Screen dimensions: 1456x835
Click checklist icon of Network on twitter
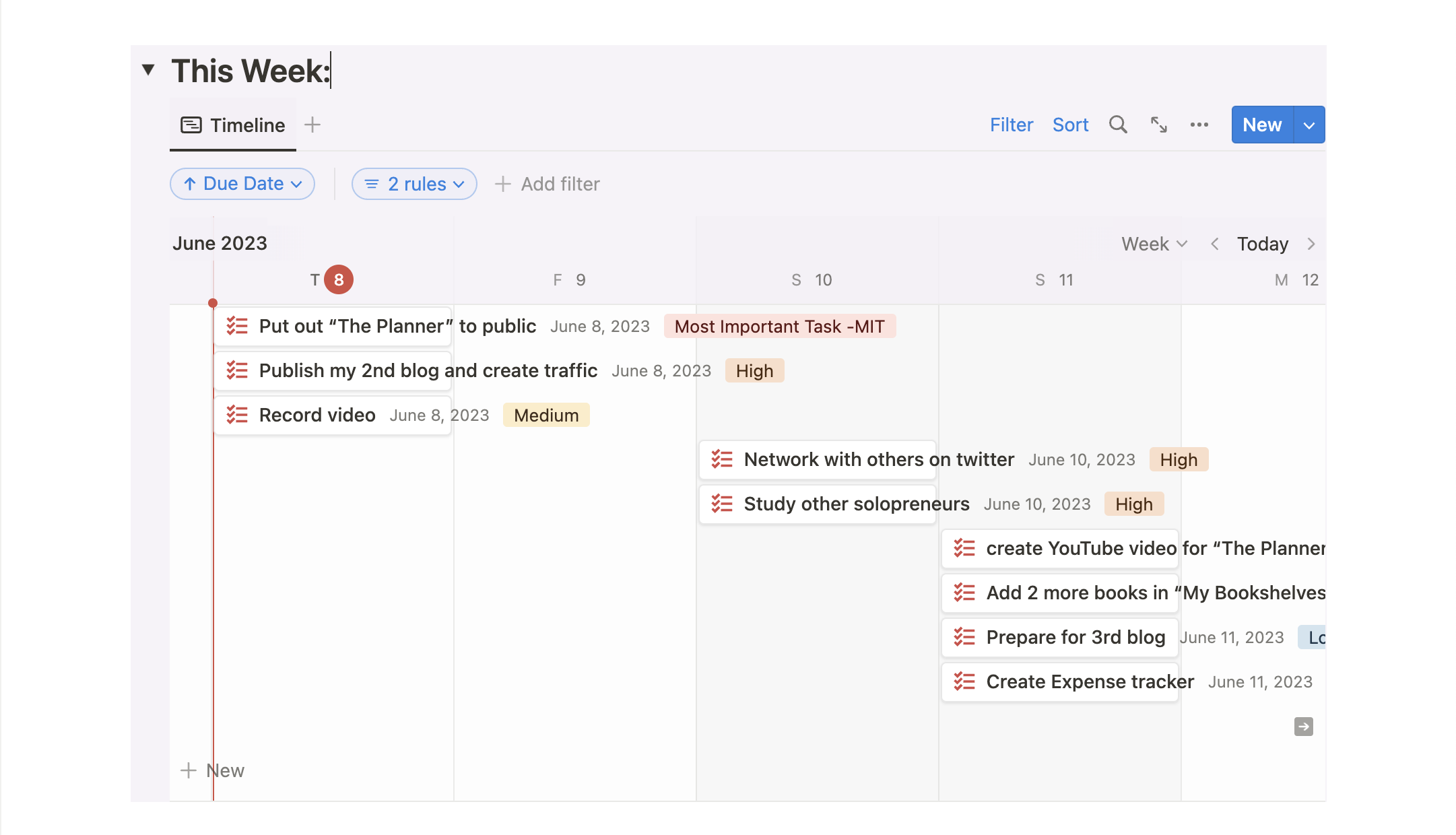[x=722, y=459]
